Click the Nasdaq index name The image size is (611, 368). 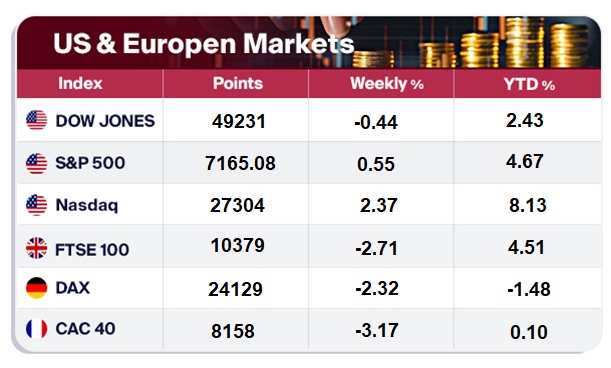coord(87,205)
